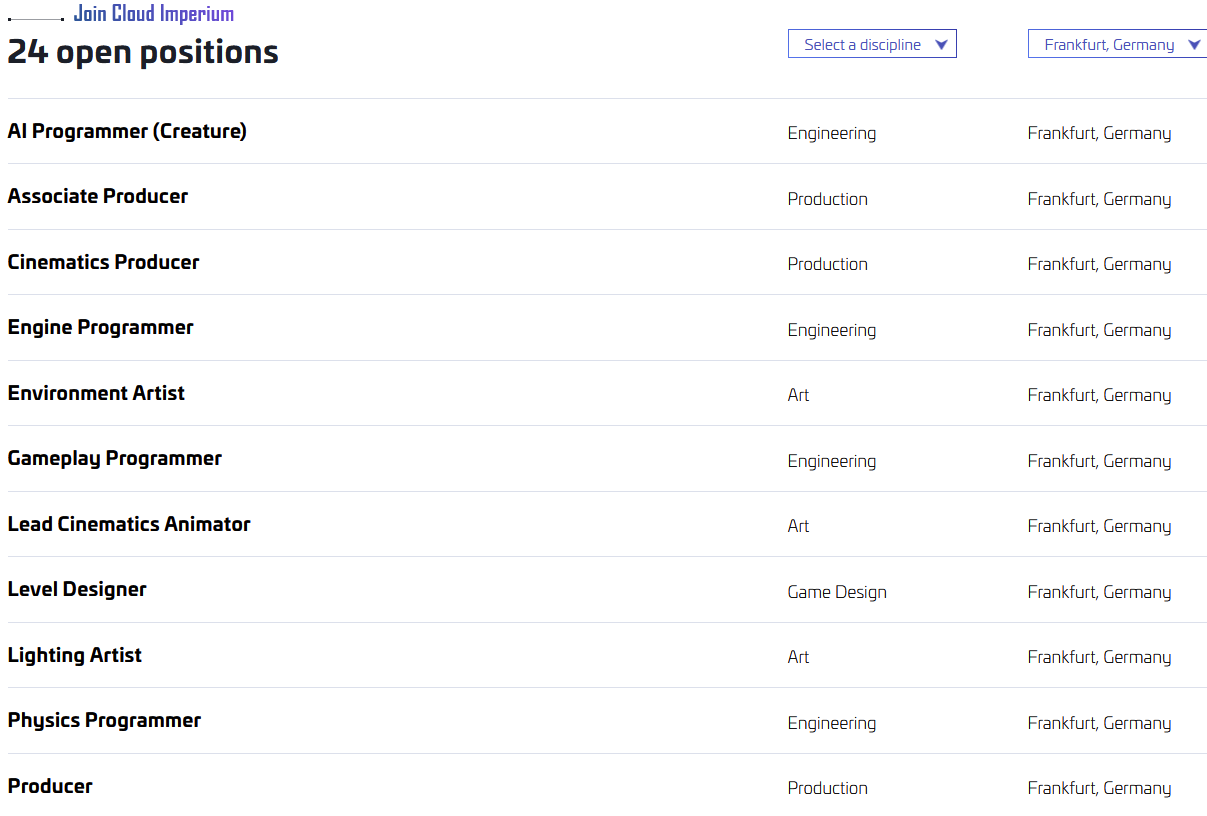
Task: Click Production in the Producer row
Action: tap(828, 788)
